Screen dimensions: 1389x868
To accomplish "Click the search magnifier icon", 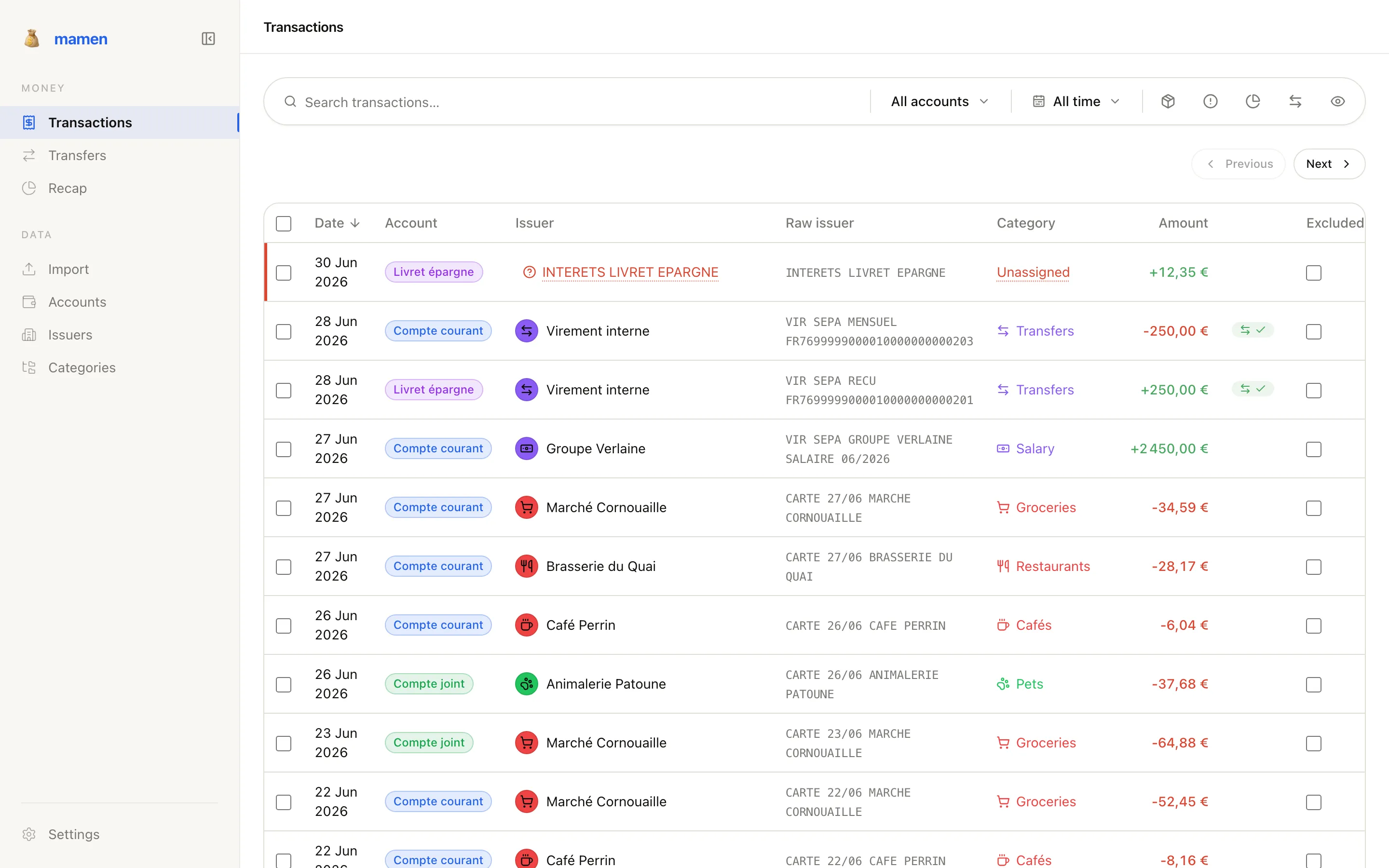I will pyautogui.click(x=290, y=102).
